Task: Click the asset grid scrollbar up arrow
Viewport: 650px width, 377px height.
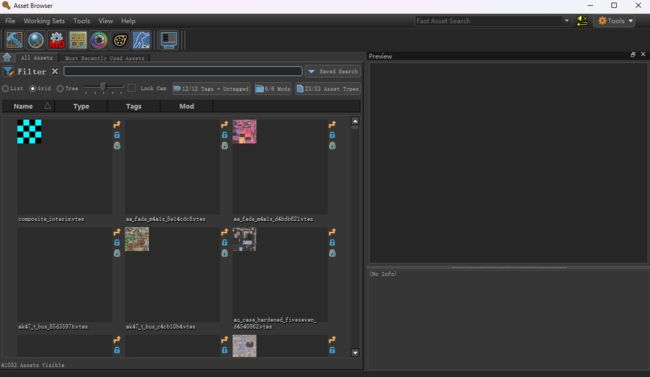Action: coord(355,122)
